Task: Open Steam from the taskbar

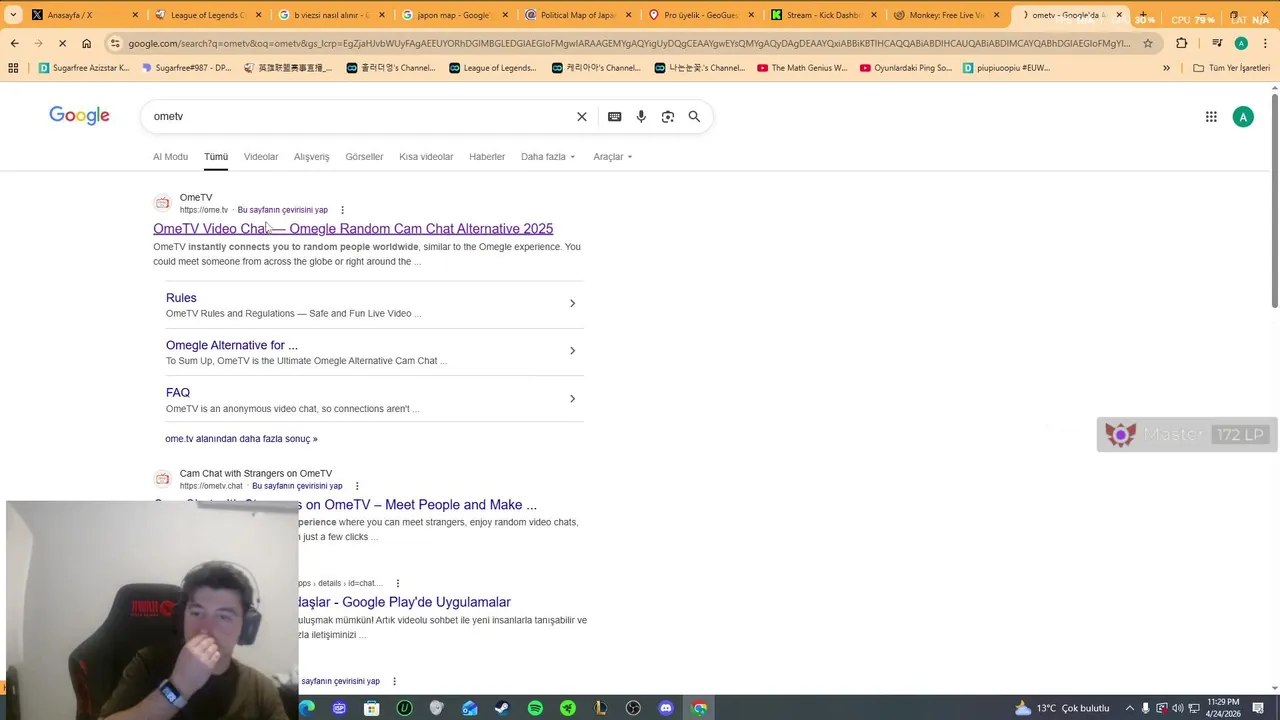Action: click(x=502, y=708)
